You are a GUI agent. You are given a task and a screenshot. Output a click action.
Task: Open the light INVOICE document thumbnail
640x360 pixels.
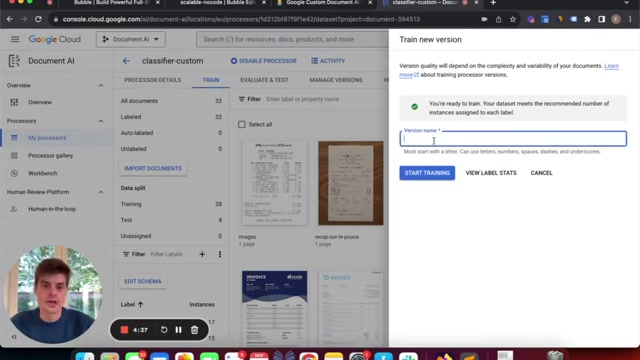tap(351, 309)
